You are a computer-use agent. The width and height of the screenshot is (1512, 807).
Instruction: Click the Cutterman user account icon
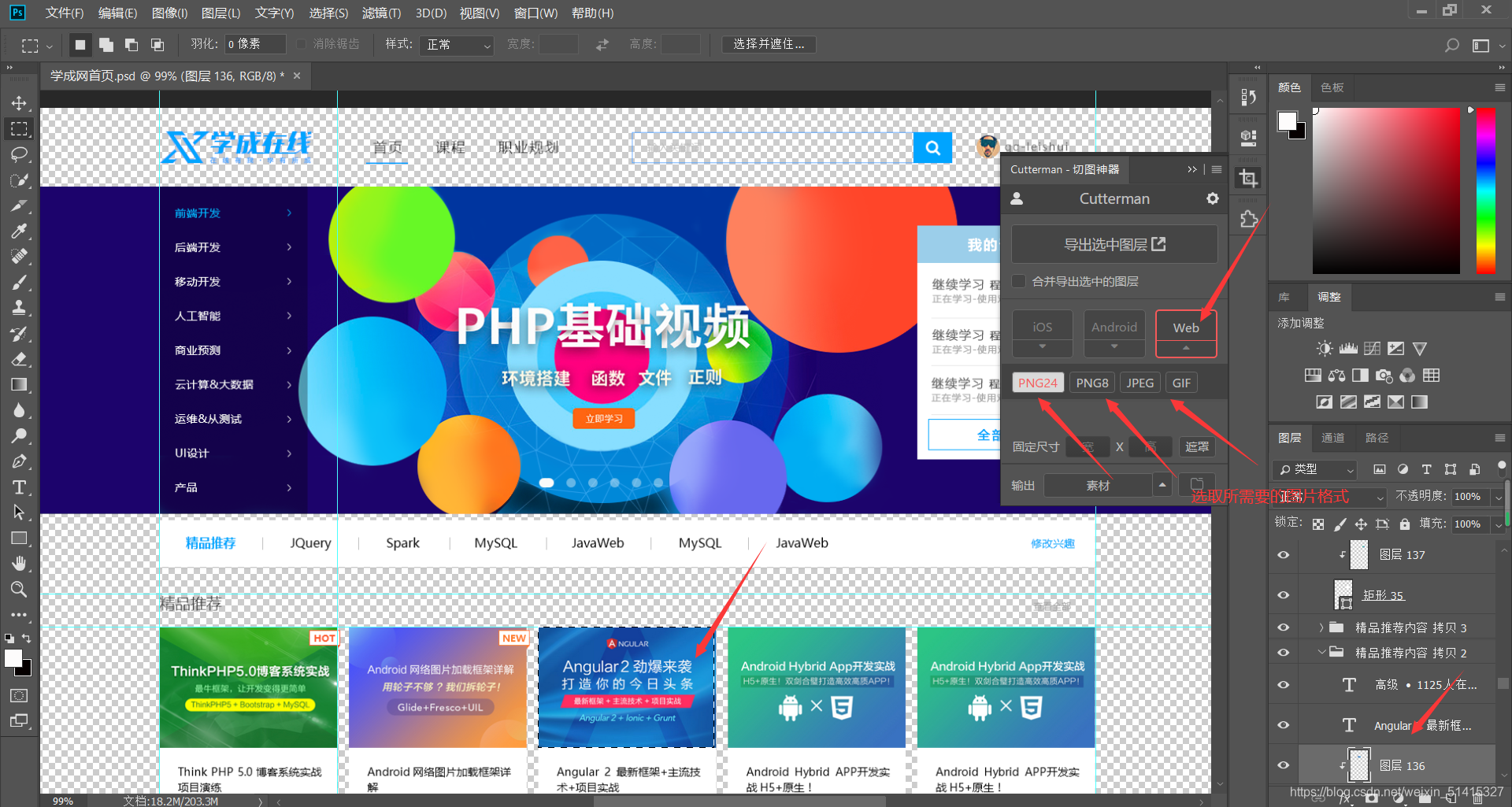[x=1017, y=198]
